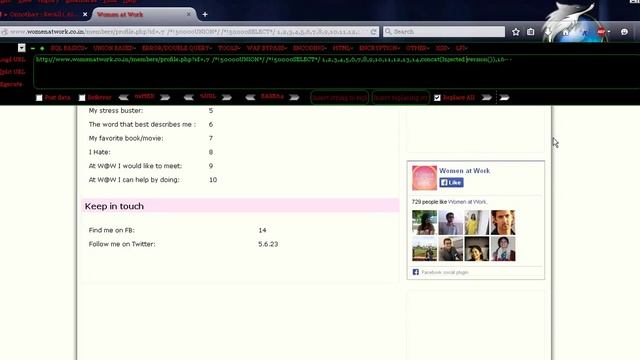Image resolution: width=640 pixels, height=360 pixels.
Task: Open the TOOLS menu in HackBar
Action: point(229,48)
